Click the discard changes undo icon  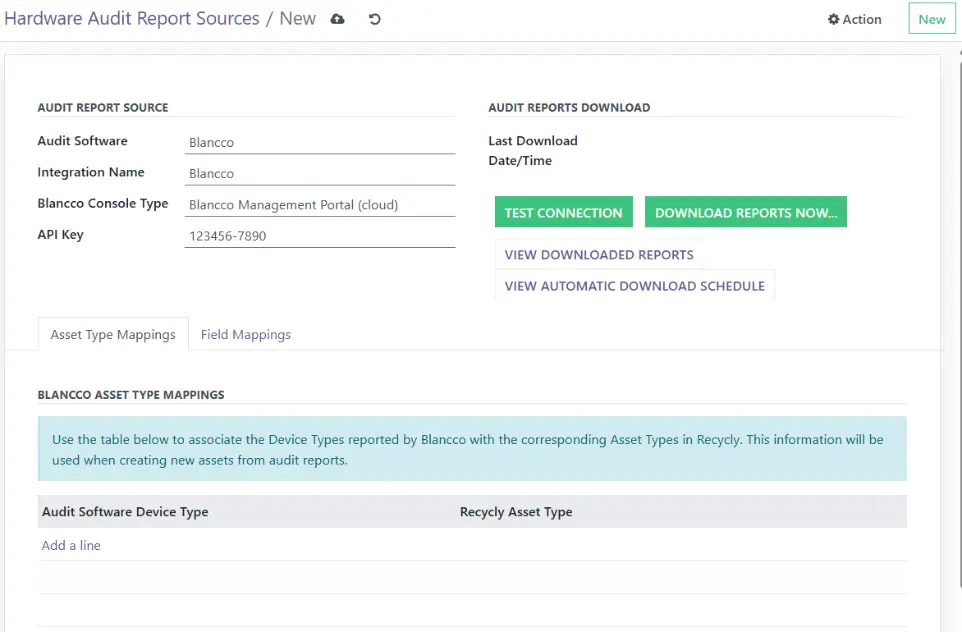(x=374, y=19)
